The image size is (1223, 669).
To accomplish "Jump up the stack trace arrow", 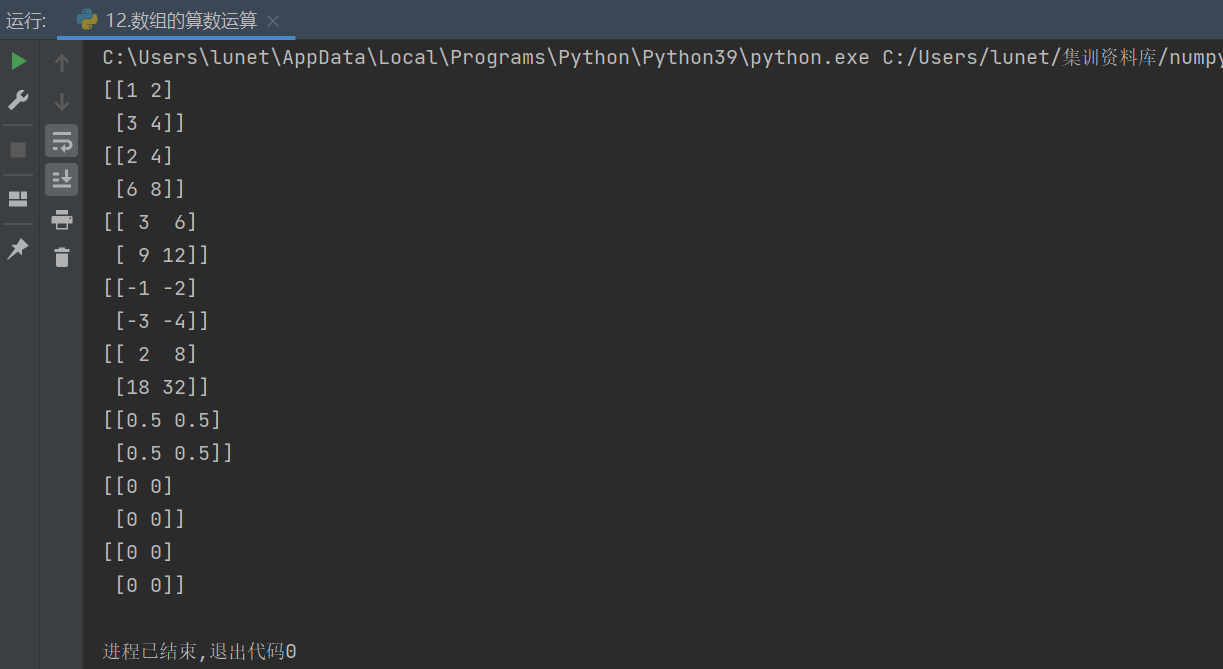I will point(62,63).
